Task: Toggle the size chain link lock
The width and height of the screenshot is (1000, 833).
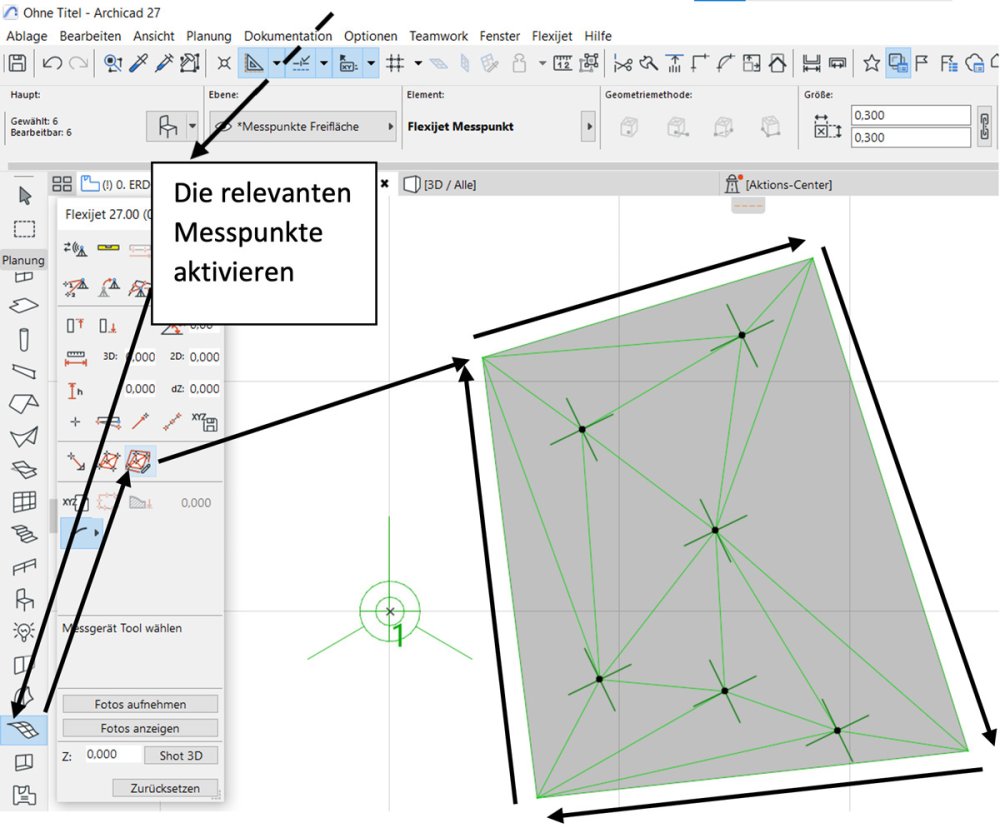Action: (984, 126)
